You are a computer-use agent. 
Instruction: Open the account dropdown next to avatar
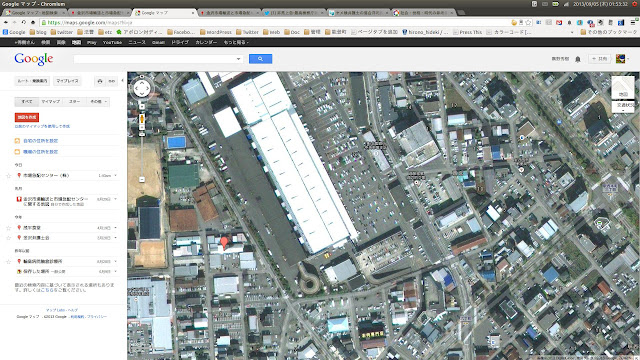pos(628,59)
